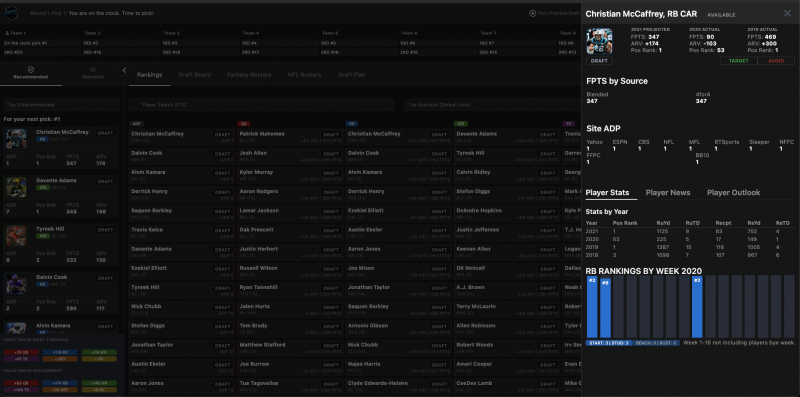Open the Player Outlook tab

tap(733, 192)
